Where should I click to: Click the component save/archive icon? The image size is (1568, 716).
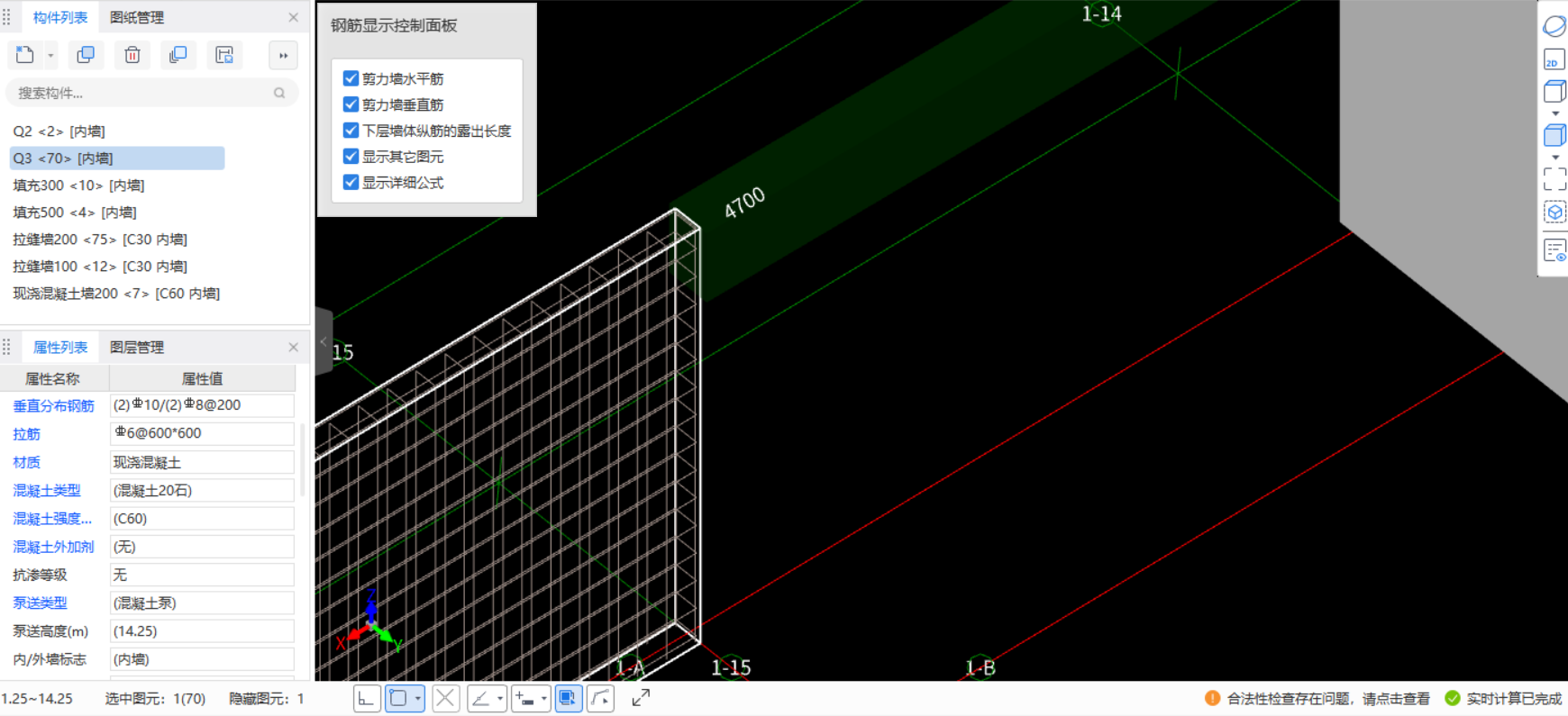[x=224, y=55]
